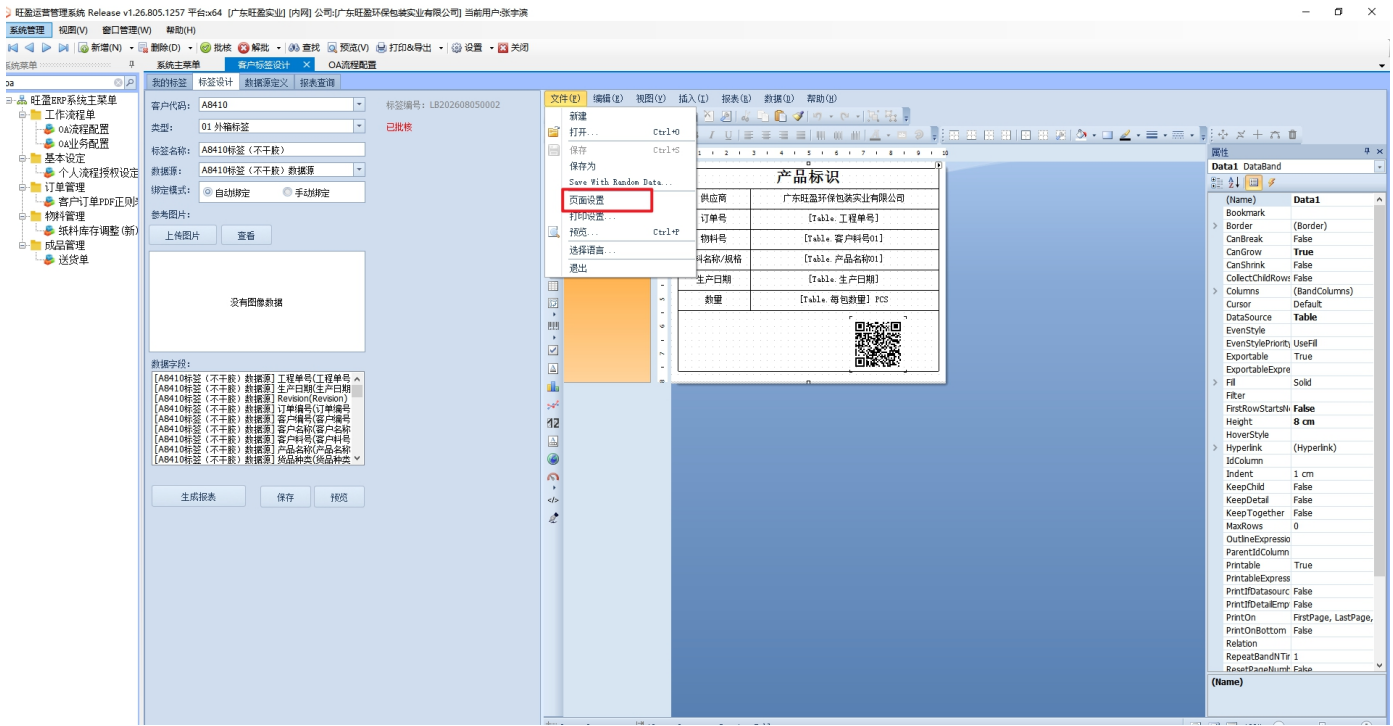Expand the Fill property row

tap(1215, 382)
